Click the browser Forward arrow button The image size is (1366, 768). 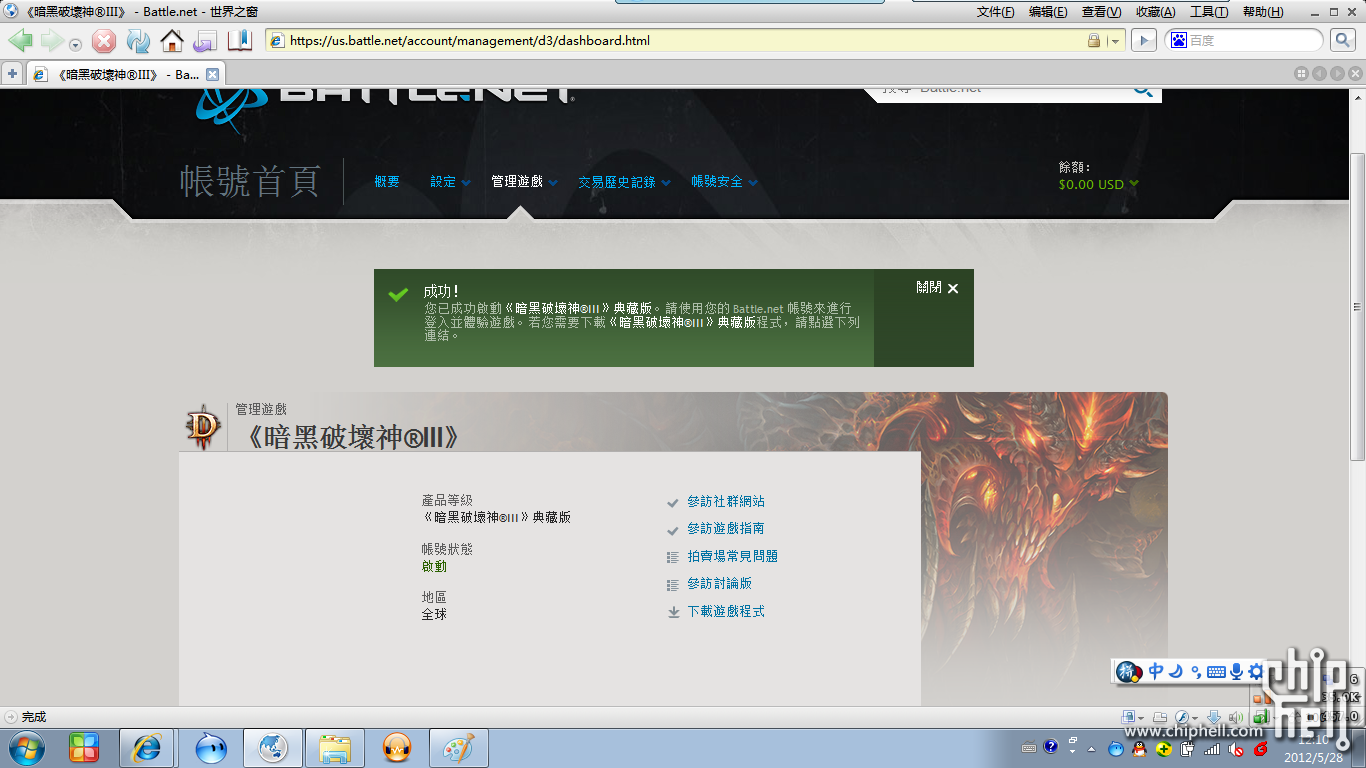[52, 41]
